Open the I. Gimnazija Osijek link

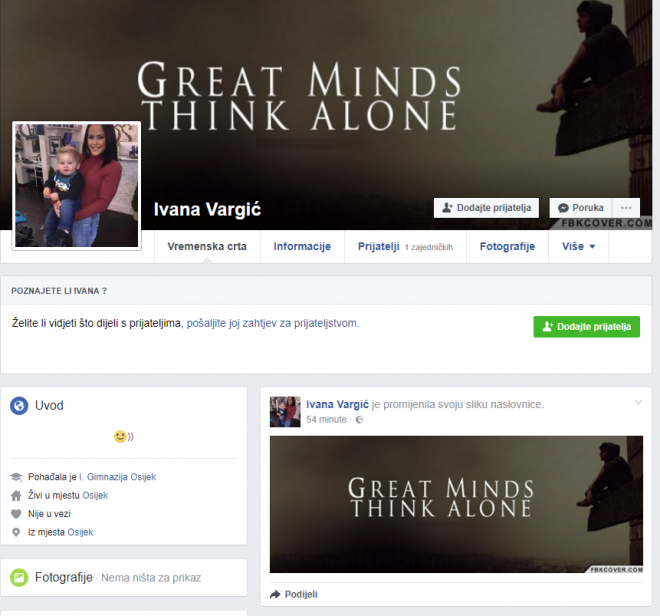click(x=116, y=477)
